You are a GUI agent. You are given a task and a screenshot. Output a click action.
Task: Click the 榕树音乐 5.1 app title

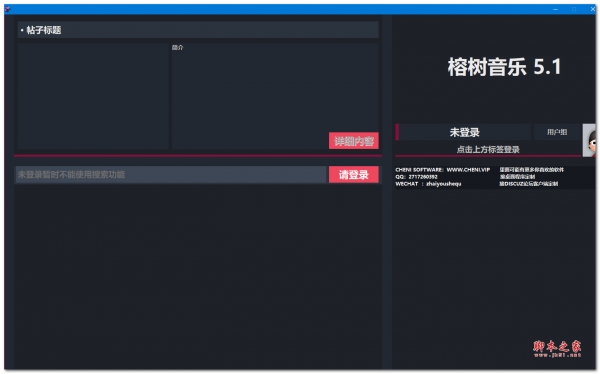pyautogui.click(x=504, y=67)
